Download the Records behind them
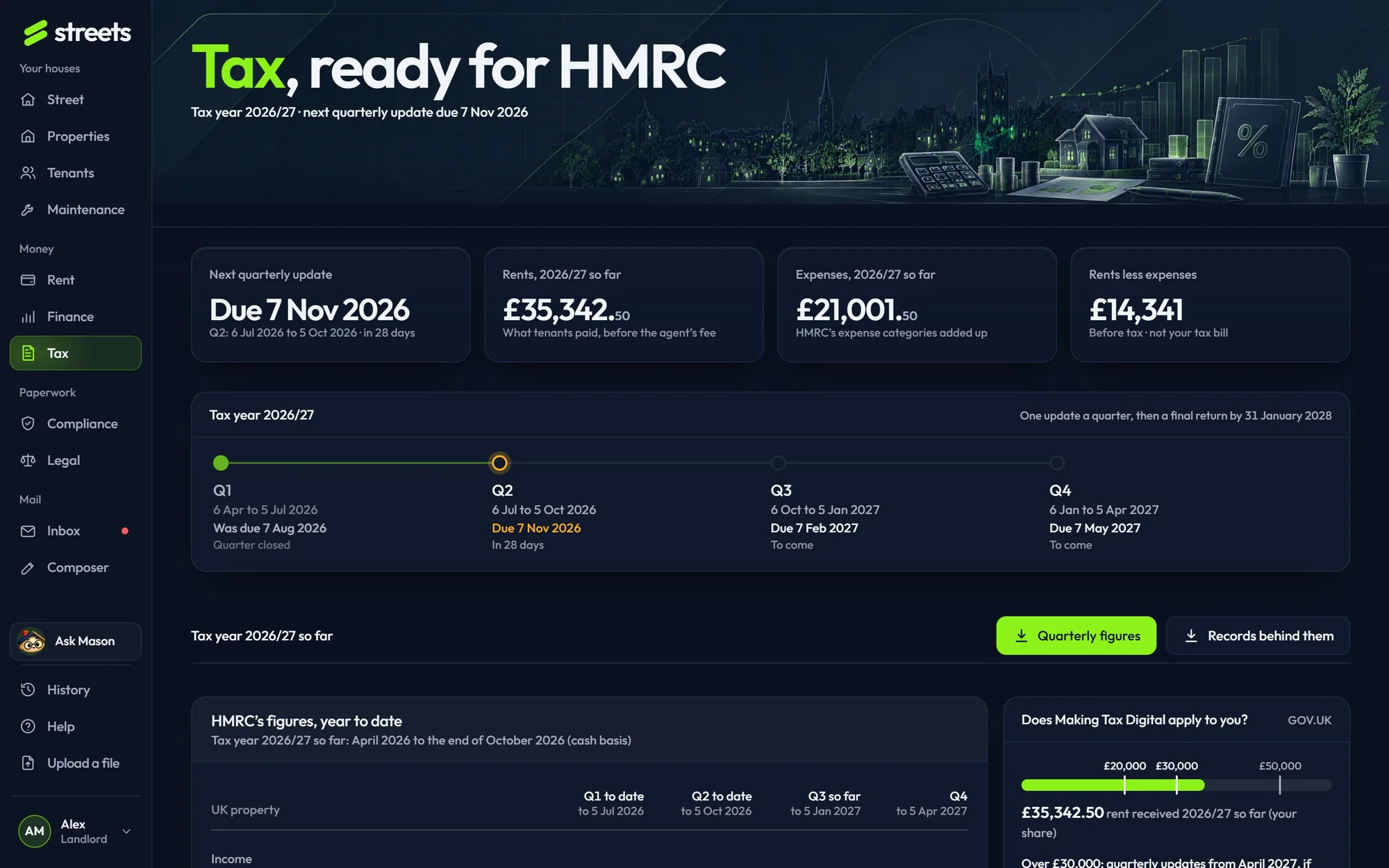Image resolution: width=1389 pixels, height=868 pixels. [1258, 635]
